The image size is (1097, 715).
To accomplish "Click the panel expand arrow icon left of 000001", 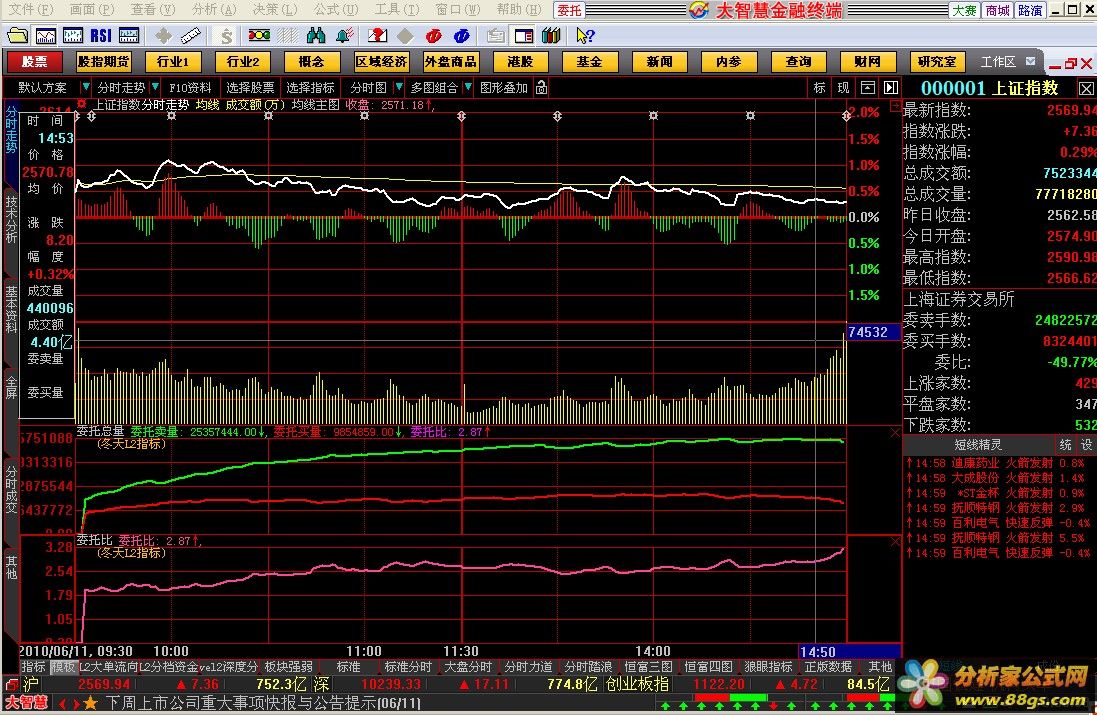I will 891,87.
